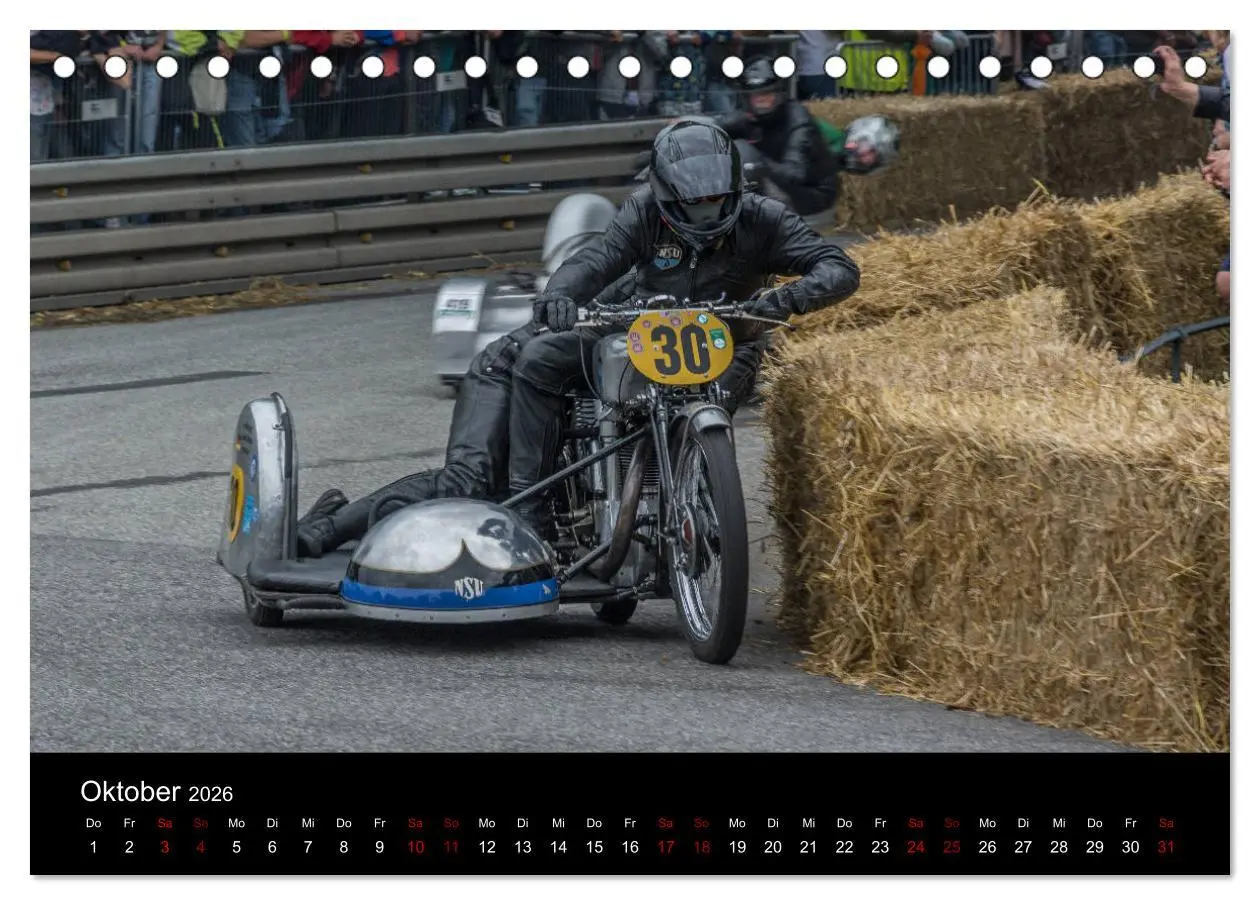1260x905 pixels.
Task: Select date 12 in the calendar row
Action: [x=487, y=847]
